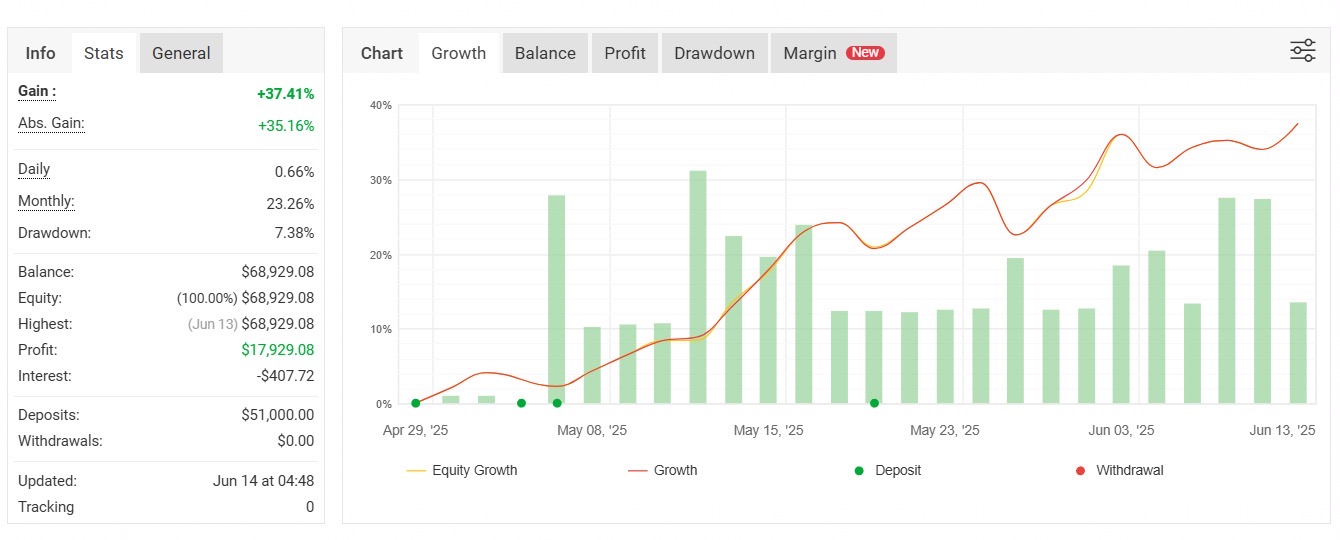Click the red New badge on Margin
1340x540 pixels.
(x=865, y=53)
